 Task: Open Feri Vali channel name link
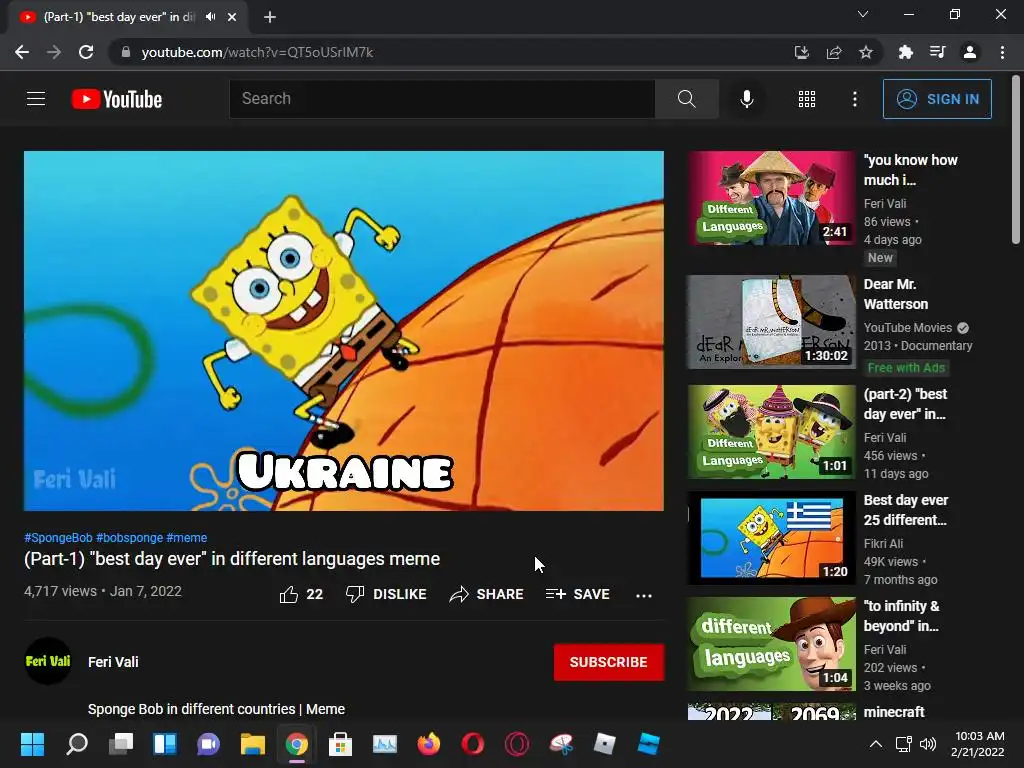coord(113,662)
